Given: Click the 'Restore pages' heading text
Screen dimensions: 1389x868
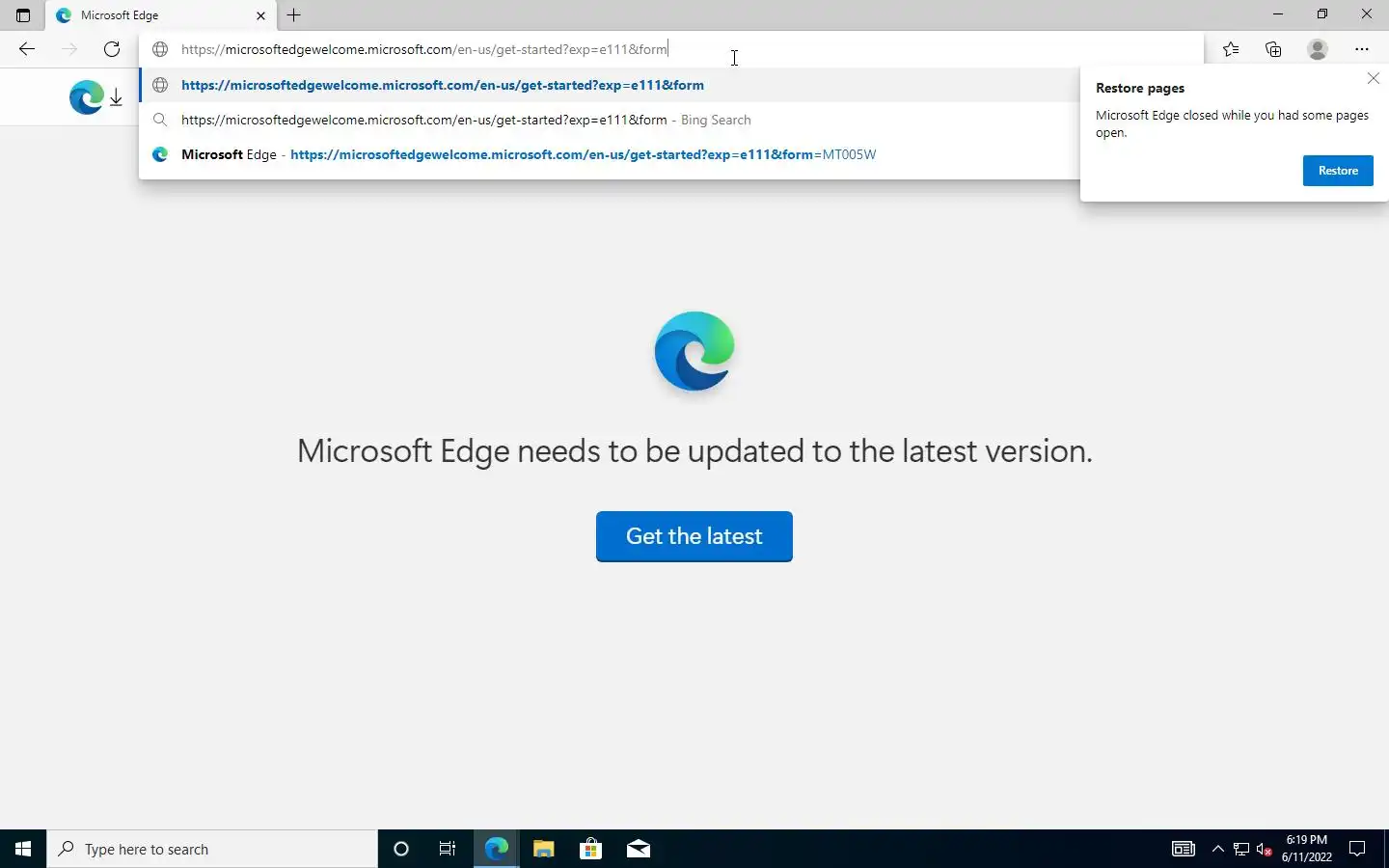Looking at the screenshot, I should [1140, 88].
